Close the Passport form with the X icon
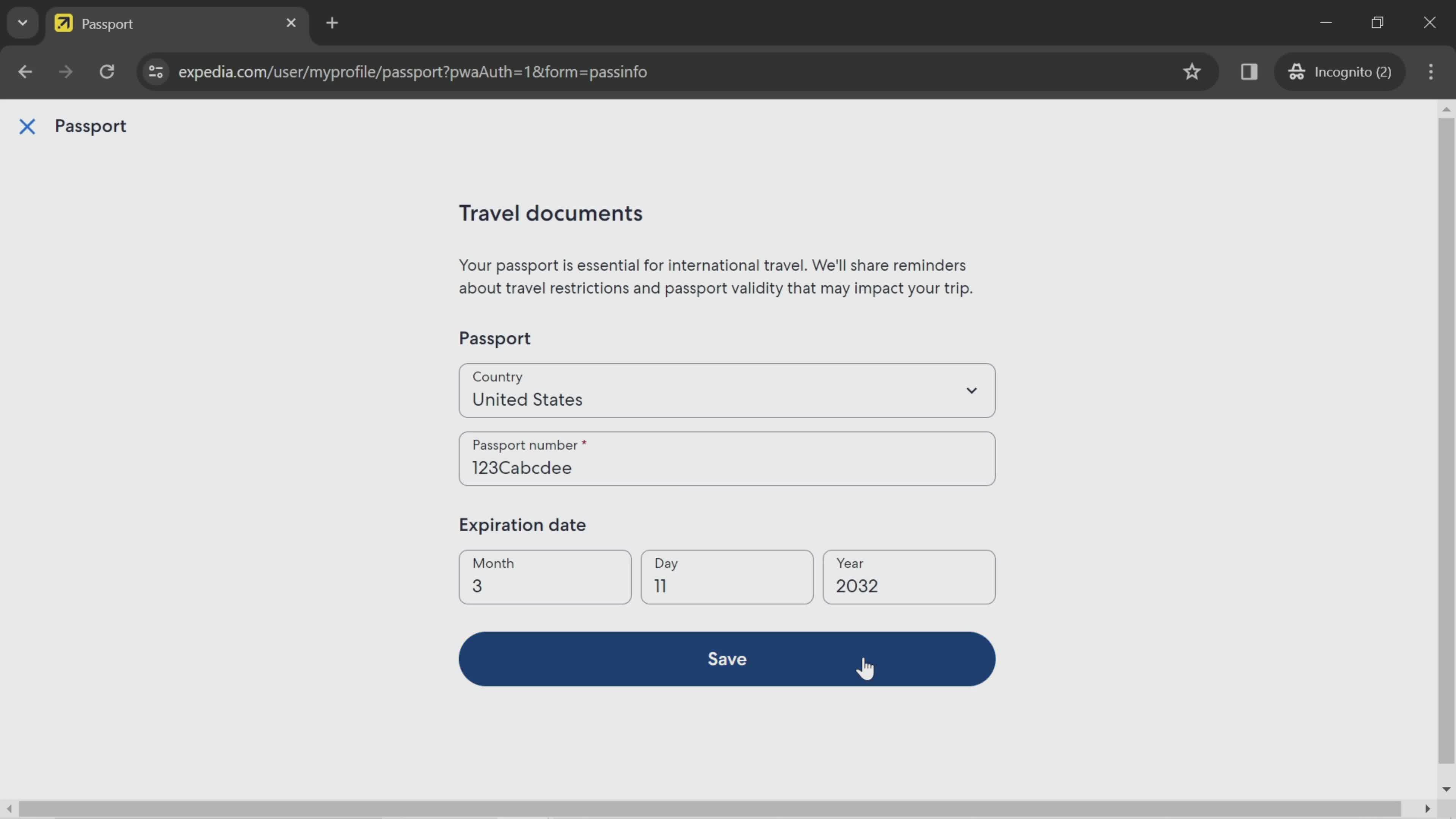Viewport: 1456px width, 819px height. 27,127
